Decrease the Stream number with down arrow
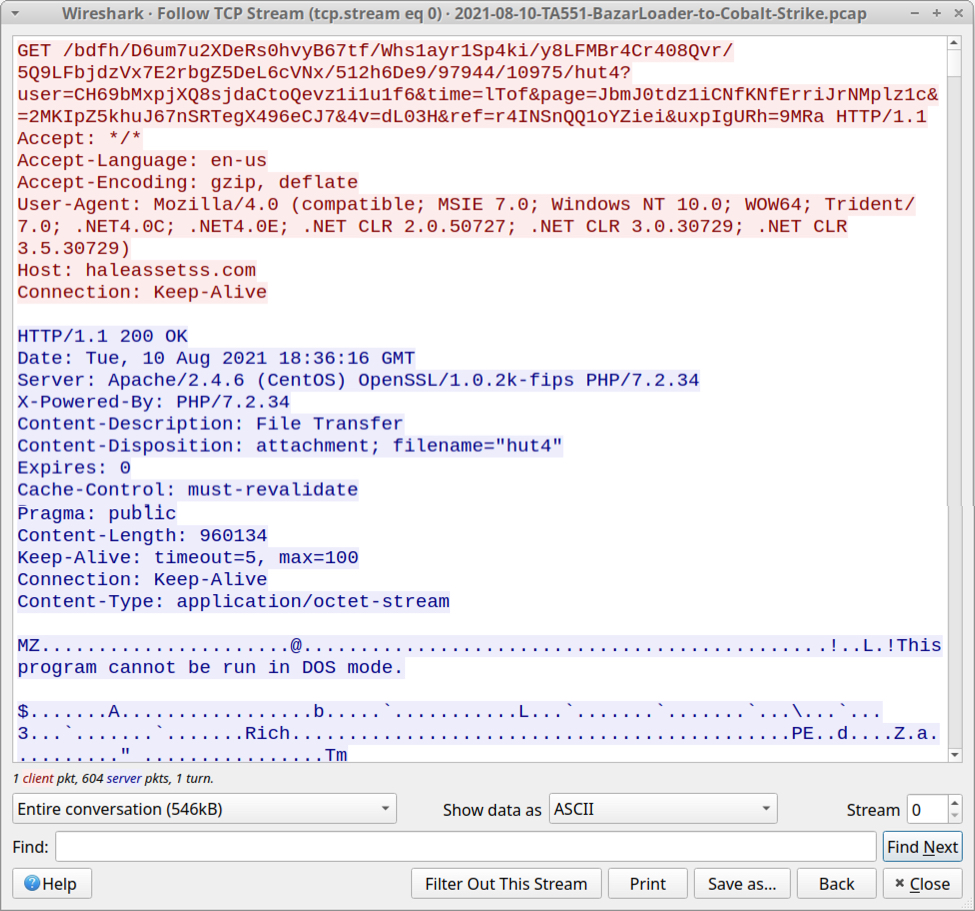This screenshot has width=975, height=911. coord(954,816)
